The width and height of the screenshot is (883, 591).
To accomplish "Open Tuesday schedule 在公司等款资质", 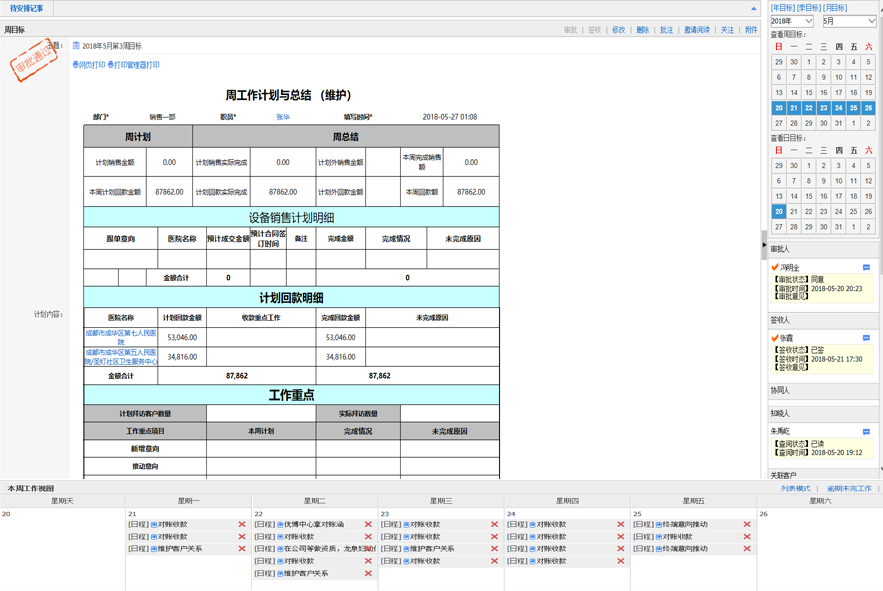I will coord(330,549).
